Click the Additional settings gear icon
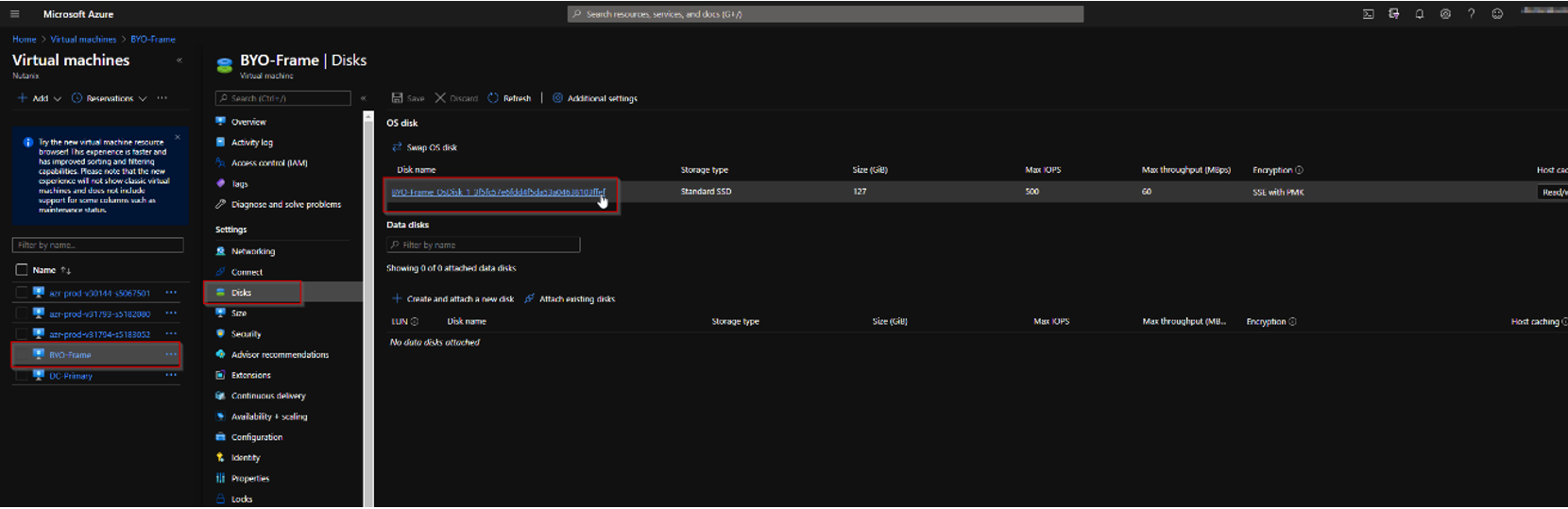 (557, 98)
